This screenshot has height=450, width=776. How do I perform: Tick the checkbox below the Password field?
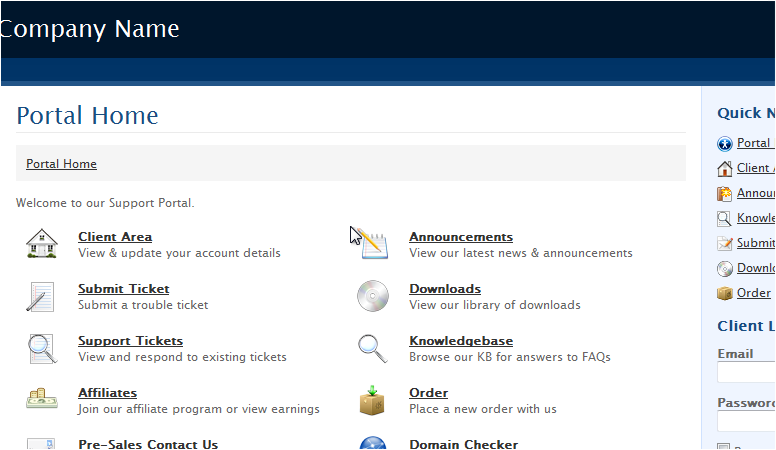click(724, 446)
